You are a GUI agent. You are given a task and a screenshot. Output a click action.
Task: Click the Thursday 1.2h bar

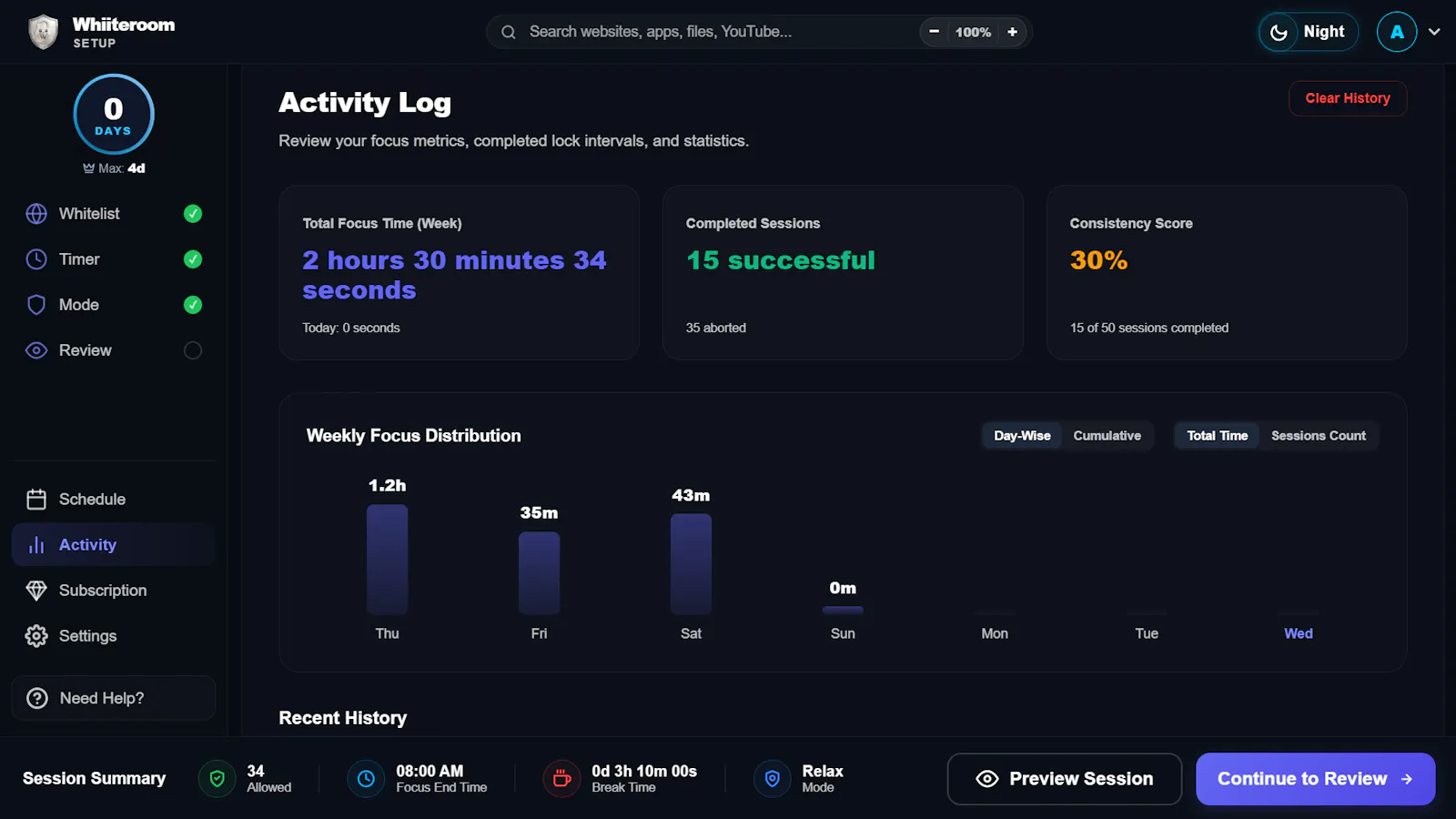(x=388, y=560)
